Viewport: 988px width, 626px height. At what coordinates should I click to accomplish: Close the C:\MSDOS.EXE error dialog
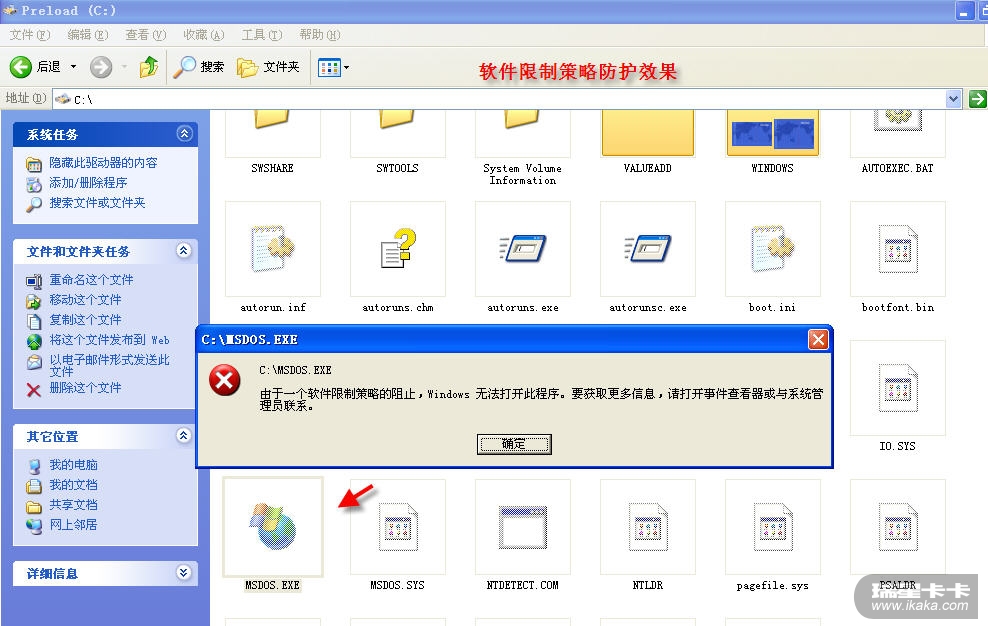[818, 340]
